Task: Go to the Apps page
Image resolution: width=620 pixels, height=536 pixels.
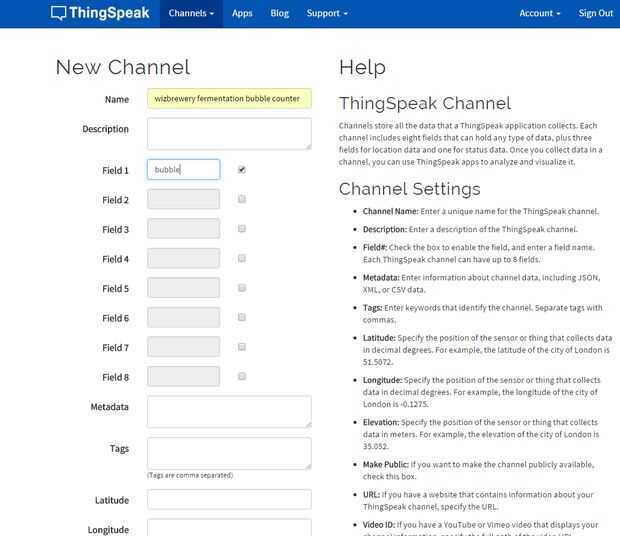Action: coord(242,13)
